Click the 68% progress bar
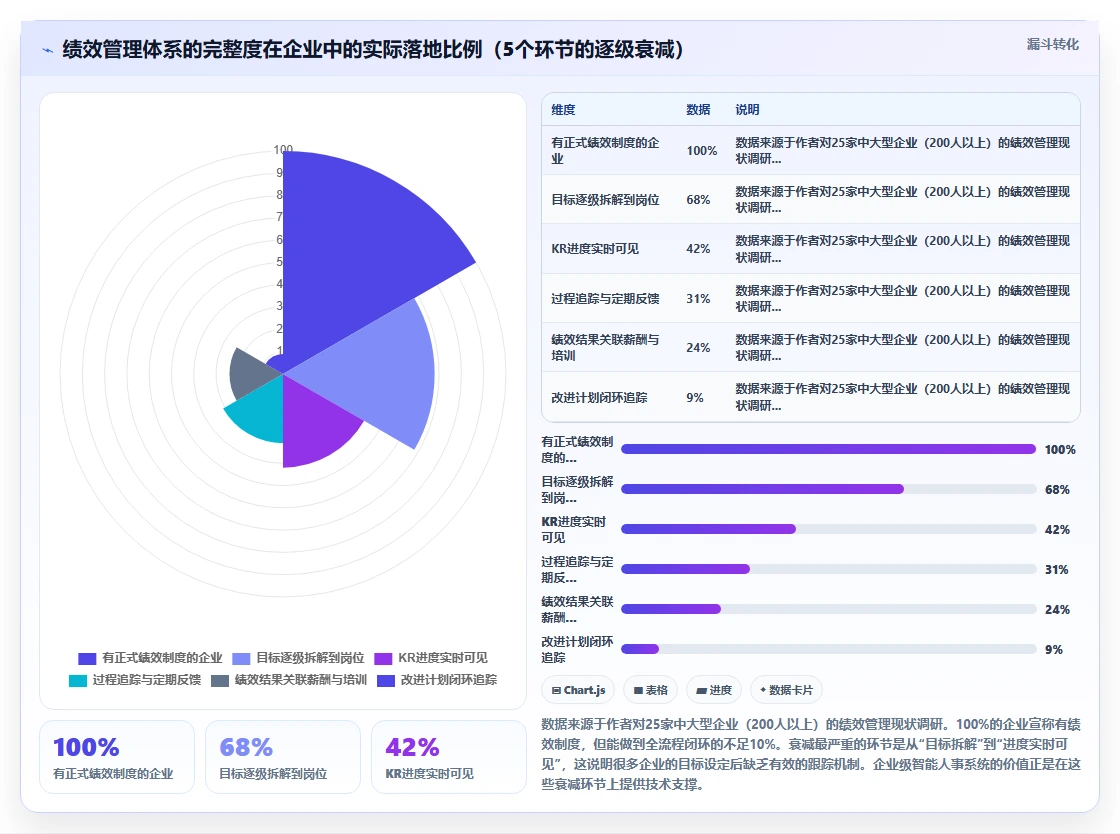 point(829,489)
